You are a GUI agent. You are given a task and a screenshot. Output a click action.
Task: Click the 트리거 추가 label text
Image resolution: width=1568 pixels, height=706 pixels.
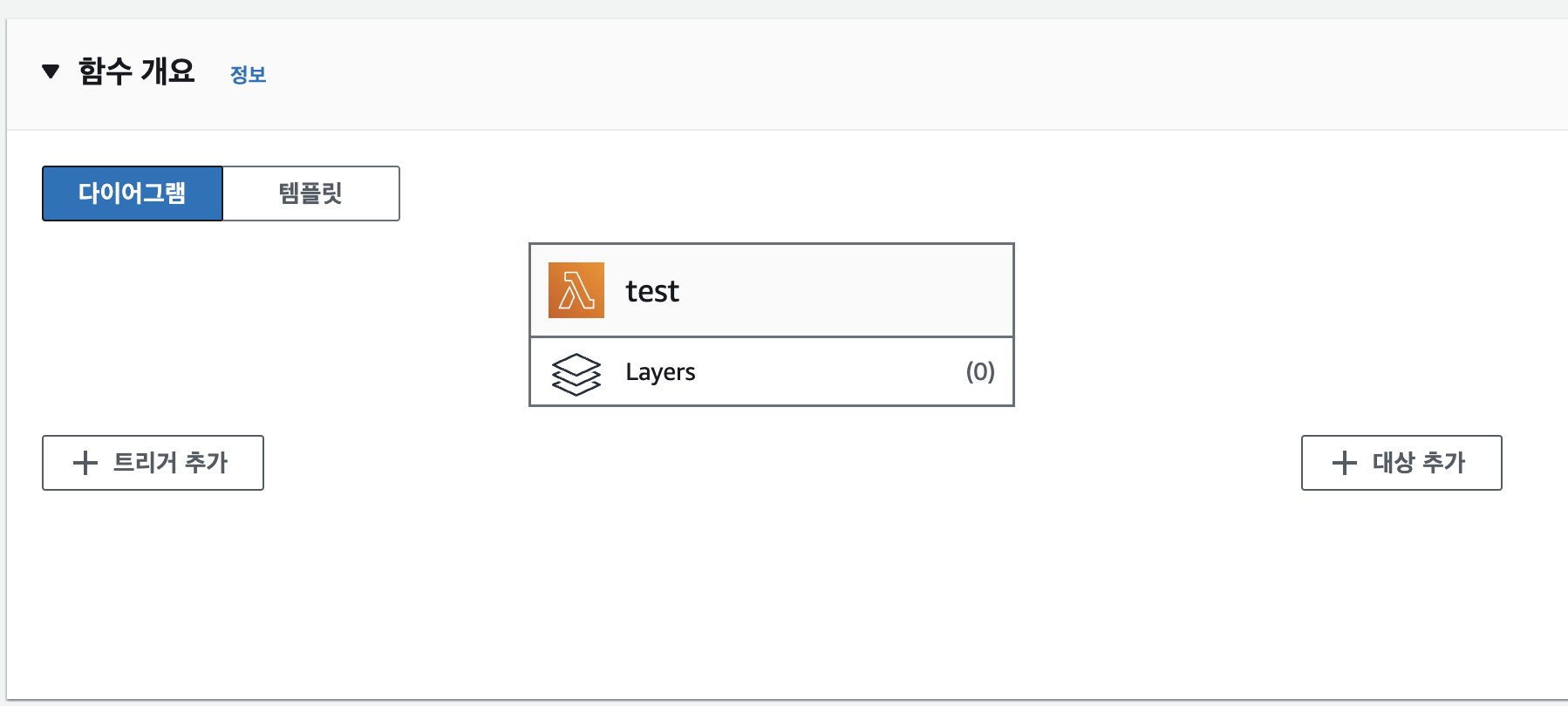171,463
